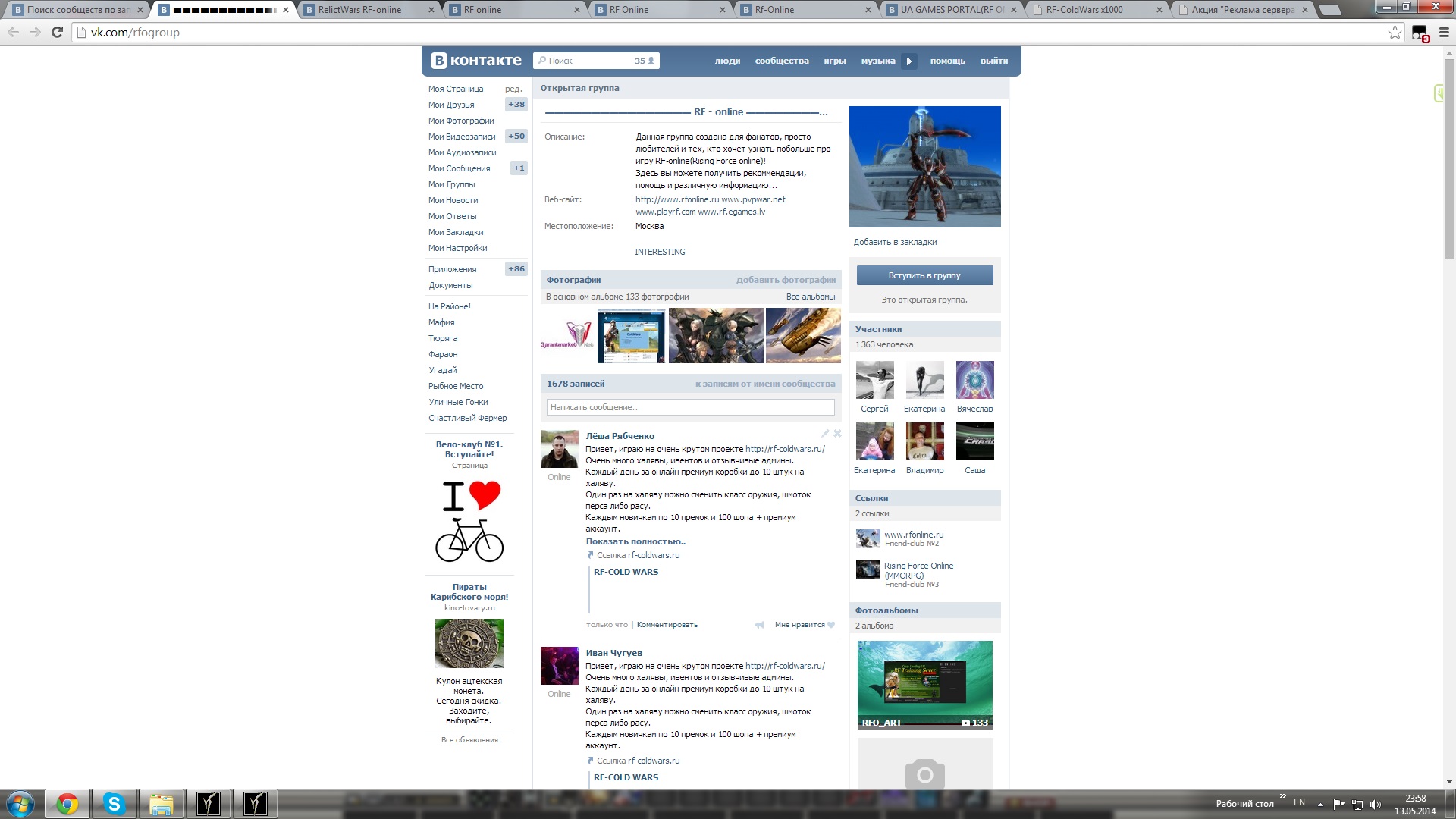Click the volume icon in system tray
1456x819 pixels.
[x=1376, y=805]
